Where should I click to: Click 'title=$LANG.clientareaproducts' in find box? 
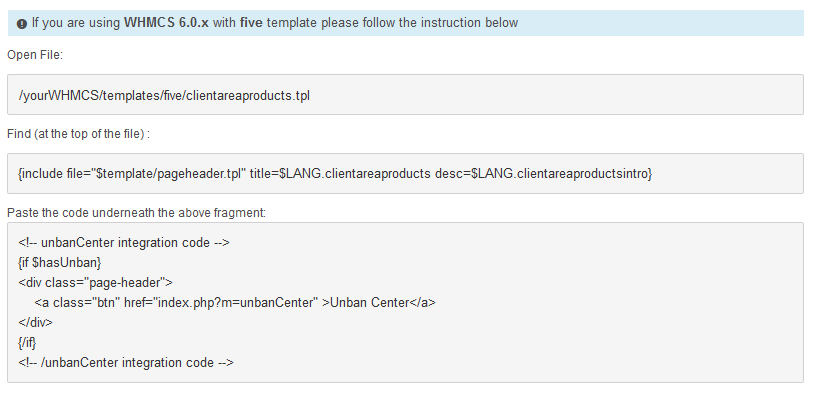click(x=340, y=174)
